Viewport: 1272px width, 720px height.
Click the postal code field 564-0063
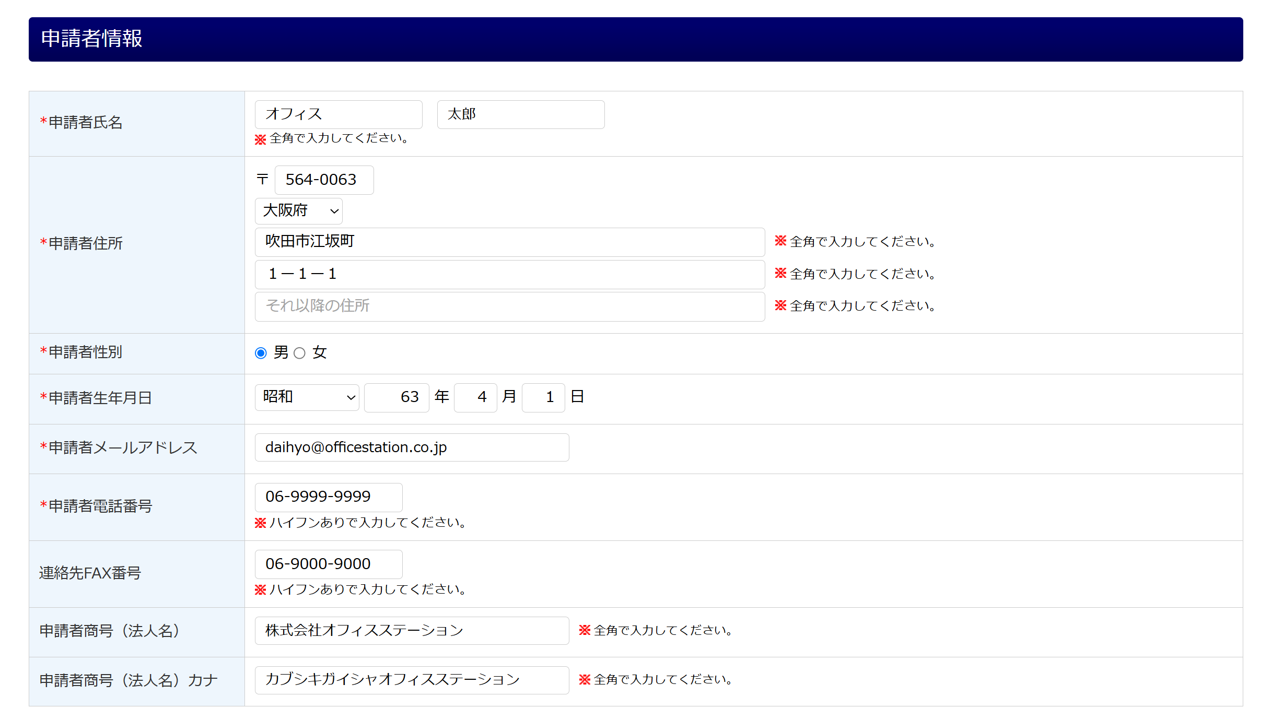[x=324, y=180]
